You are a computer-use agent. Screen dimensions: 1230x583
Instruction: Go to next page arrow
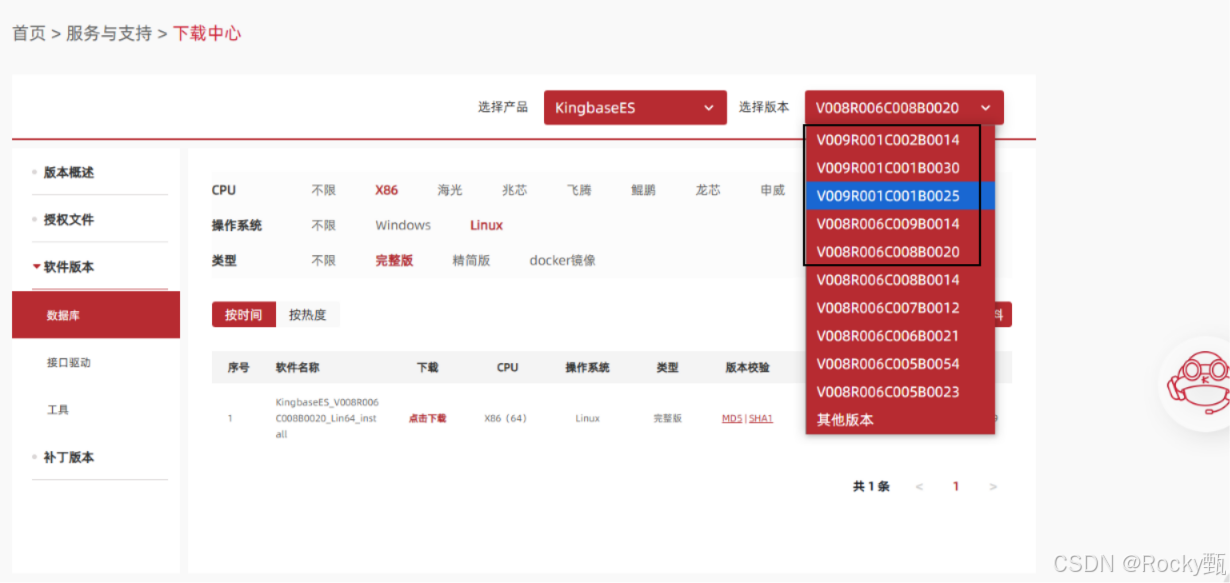992,486
